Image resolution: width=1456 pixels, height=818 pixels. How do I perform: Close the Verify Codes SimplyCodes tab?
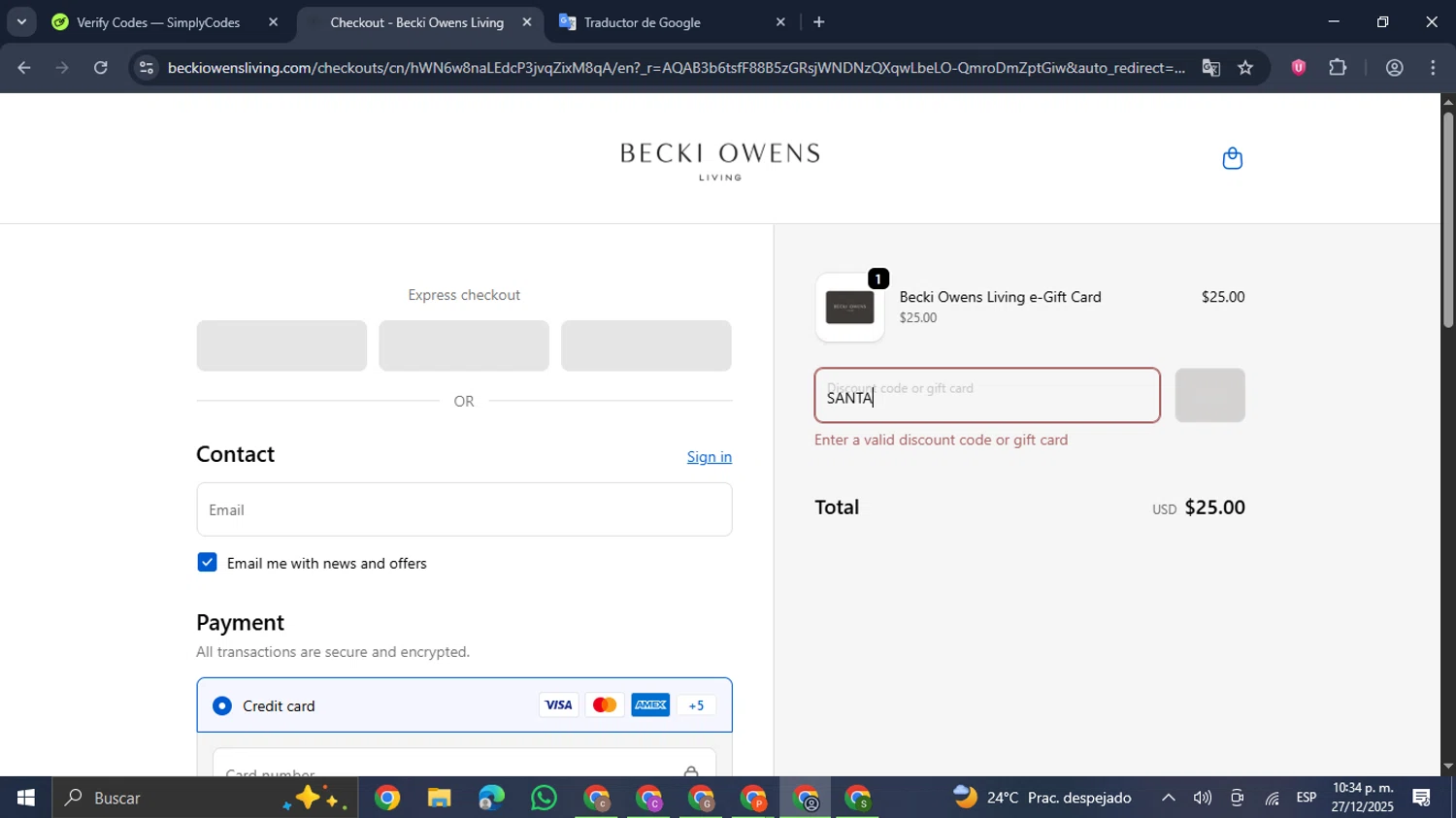pyautogui.click(x=273, y=21)
